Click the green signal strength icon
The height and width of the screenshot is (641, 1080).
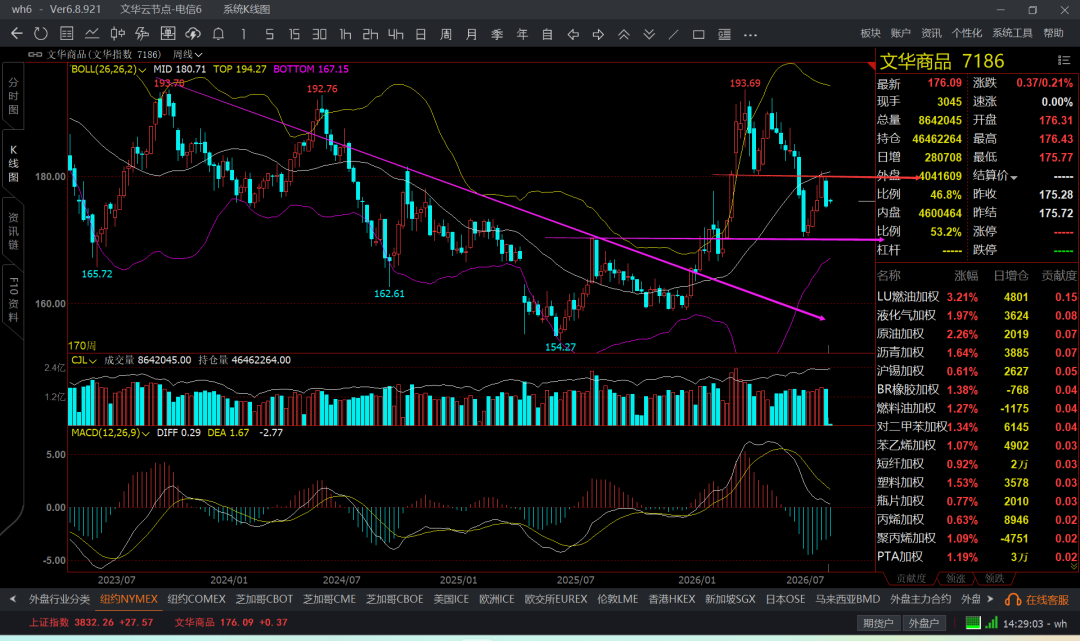point(991,623)
